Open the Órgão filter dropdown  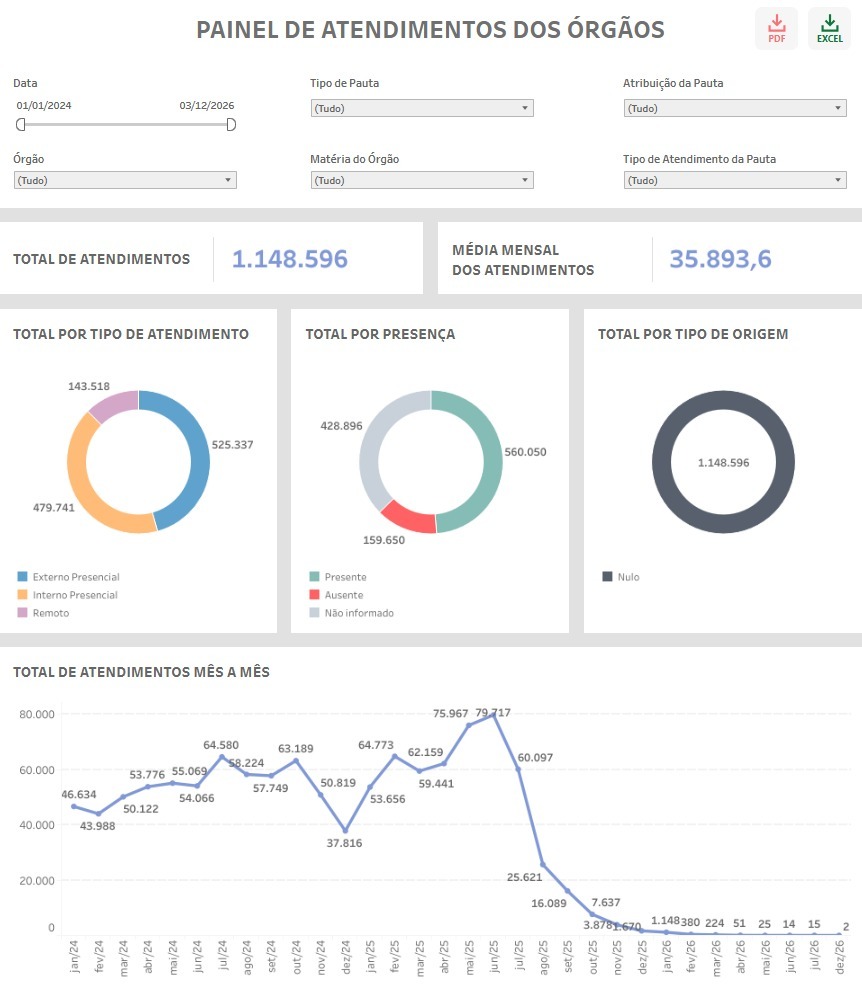125,180
